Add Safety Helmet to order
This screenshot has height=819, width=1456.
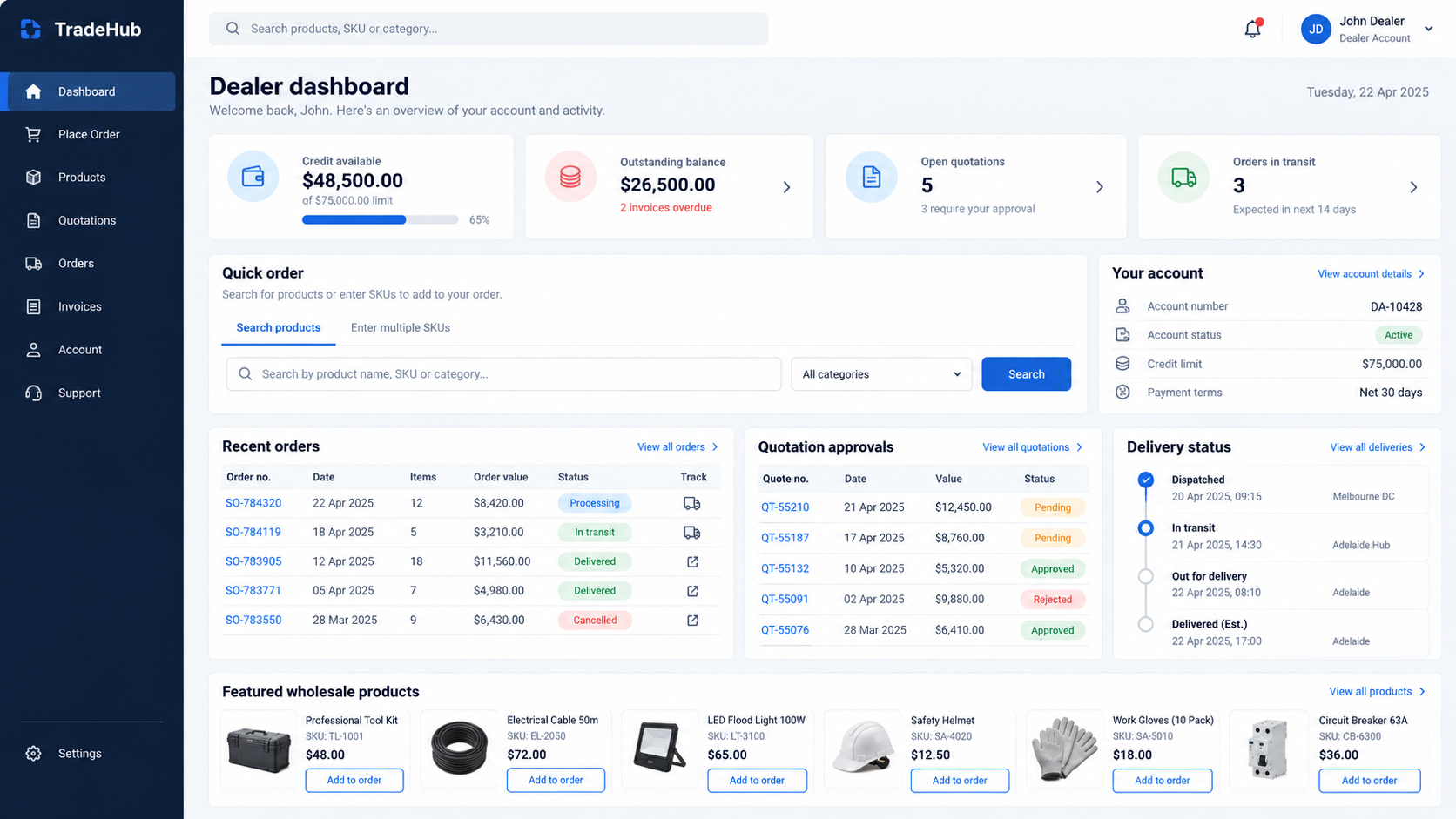point(960,780)
